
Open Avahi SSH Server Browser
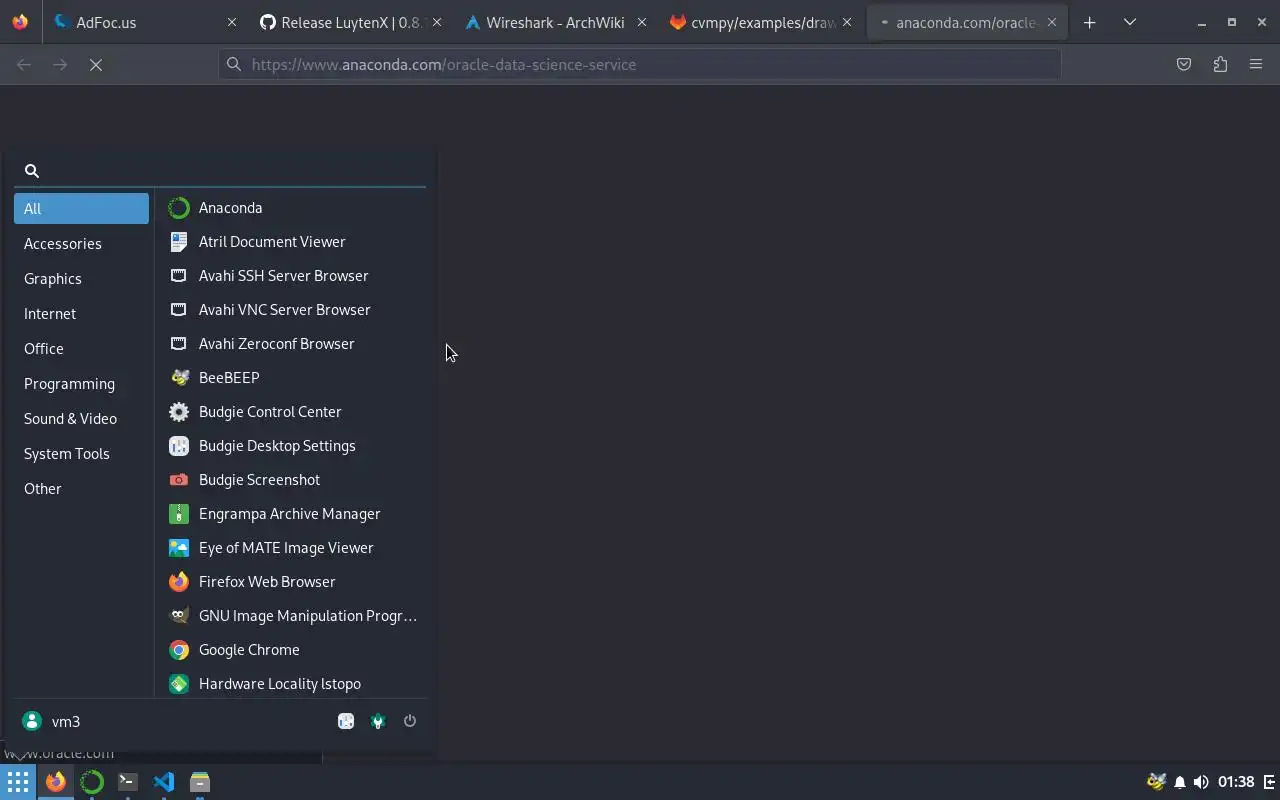click(x=291, y=276)
